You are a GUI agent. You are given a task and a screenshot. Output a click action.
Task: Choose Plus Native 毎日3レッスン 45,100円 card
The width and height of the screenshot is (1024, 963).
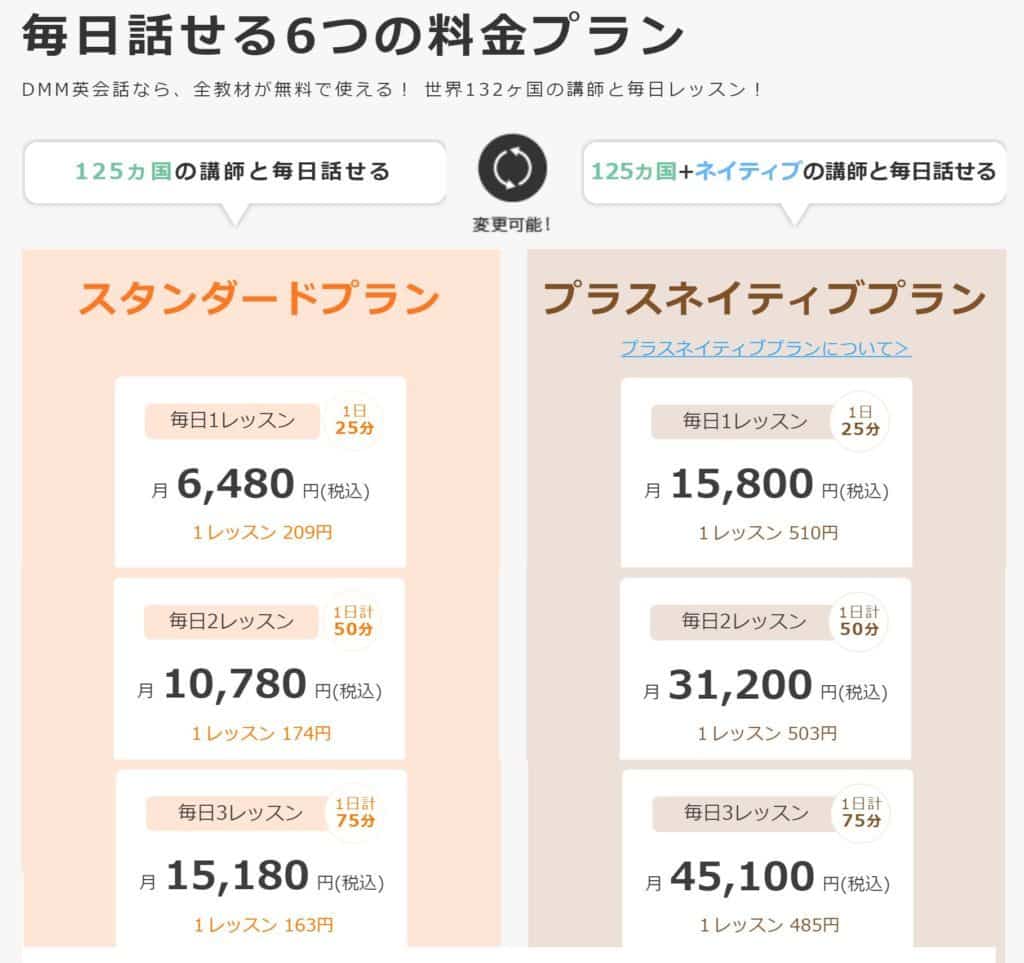click(767, 859)
